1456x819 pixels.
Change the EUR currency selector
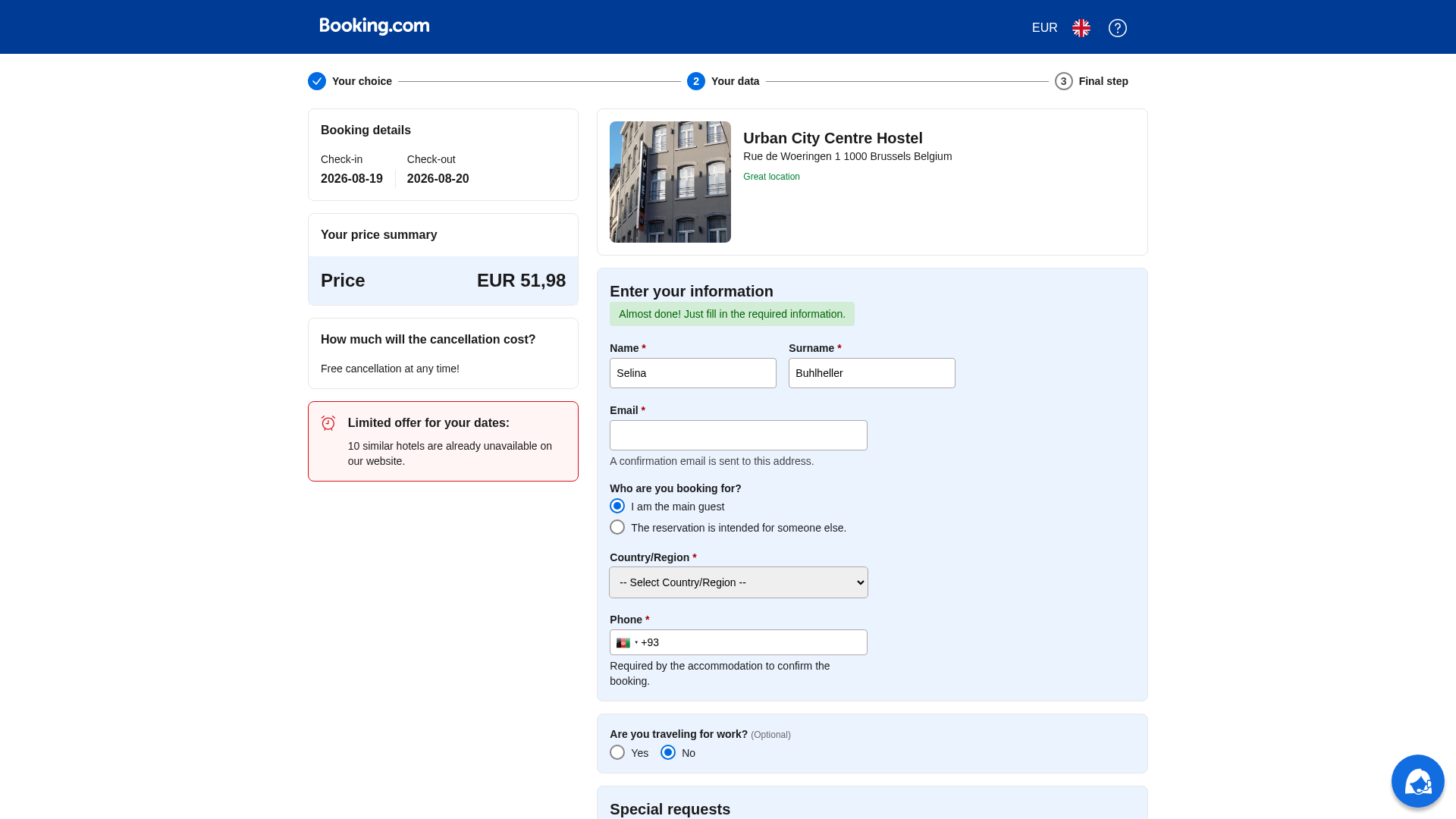[x=1044, y=28]
